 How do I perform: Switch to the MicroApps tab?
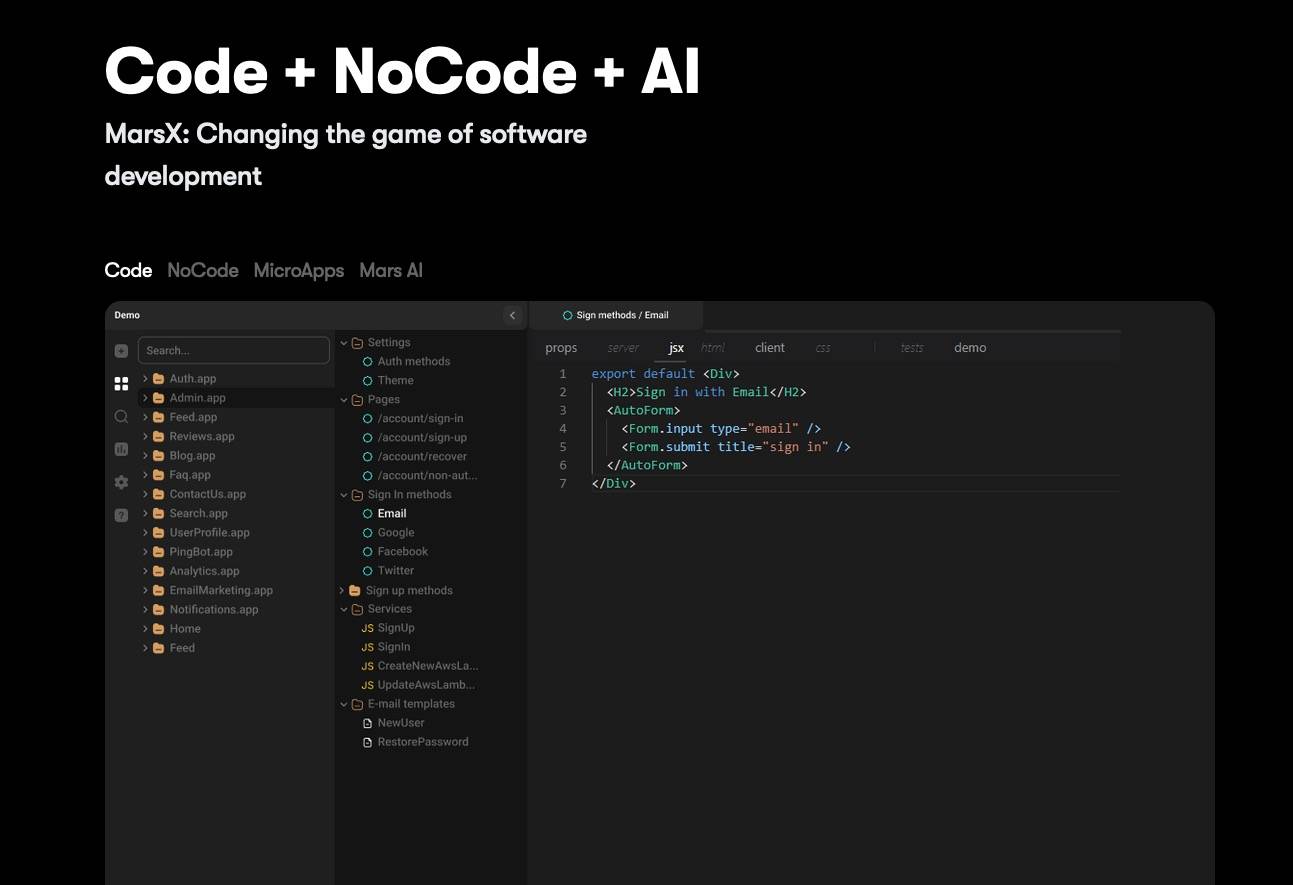tap(299, 270)
